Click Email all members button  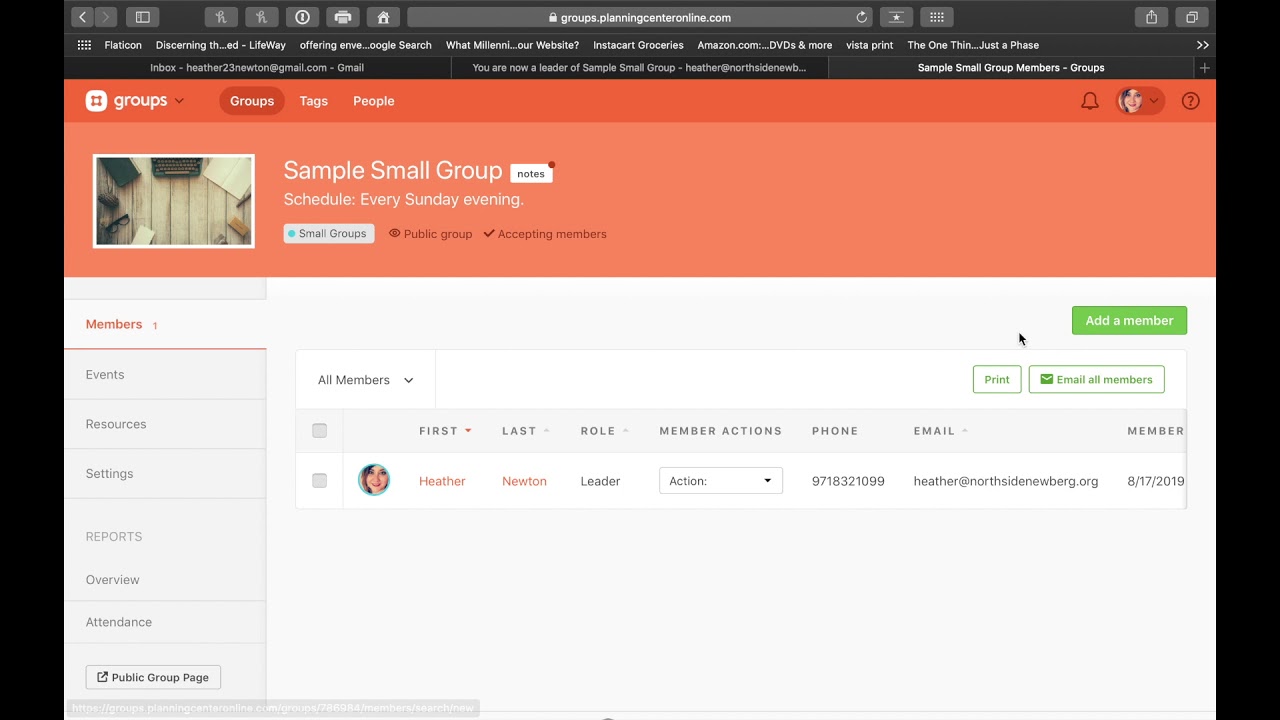pyautogui.click(x=1096, y=380)
